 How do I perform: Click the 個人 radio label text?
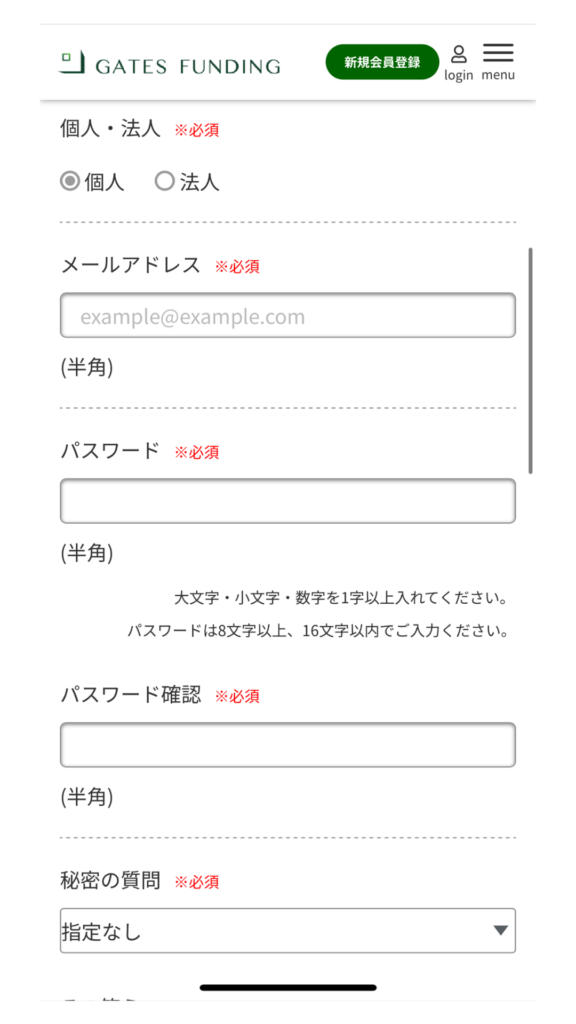[x=104, y=182]
